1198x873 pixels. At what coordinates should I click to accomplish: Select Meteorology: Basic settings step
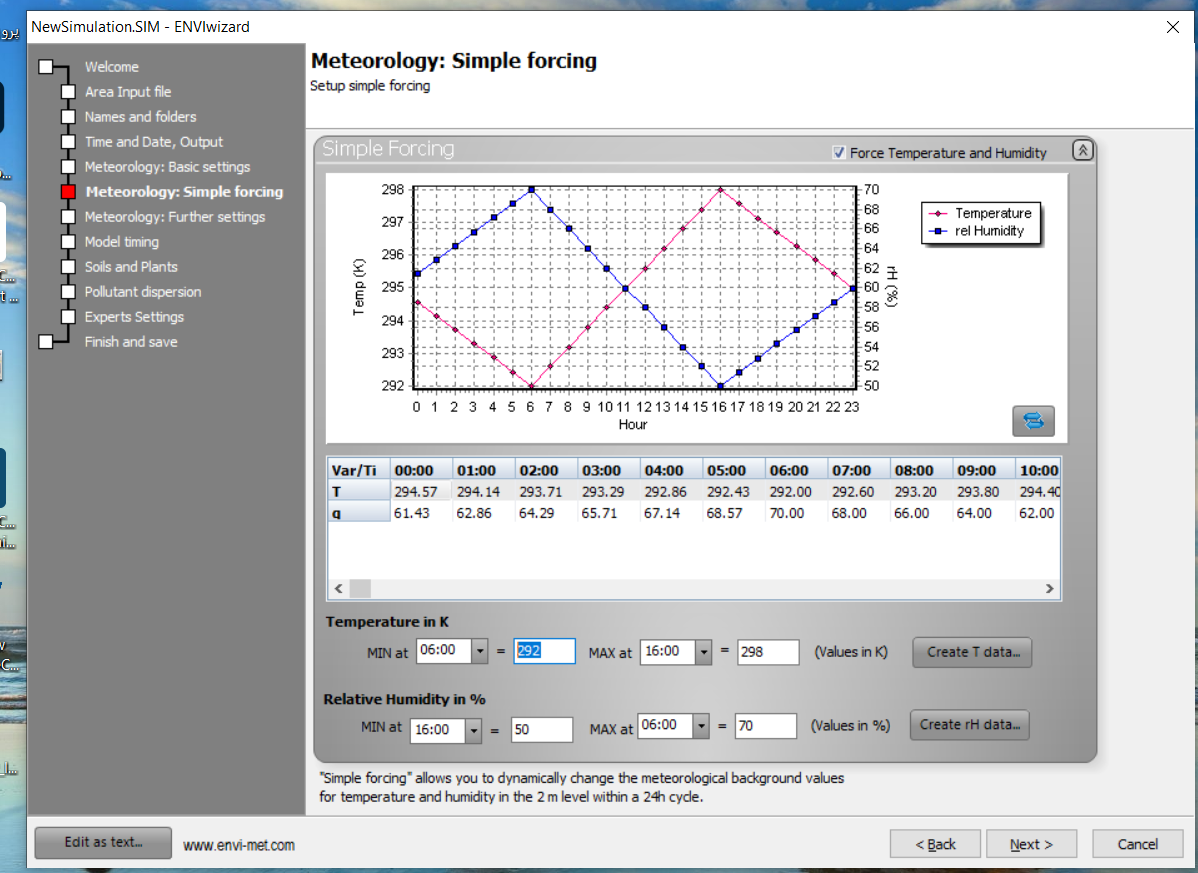pos(167,167)
